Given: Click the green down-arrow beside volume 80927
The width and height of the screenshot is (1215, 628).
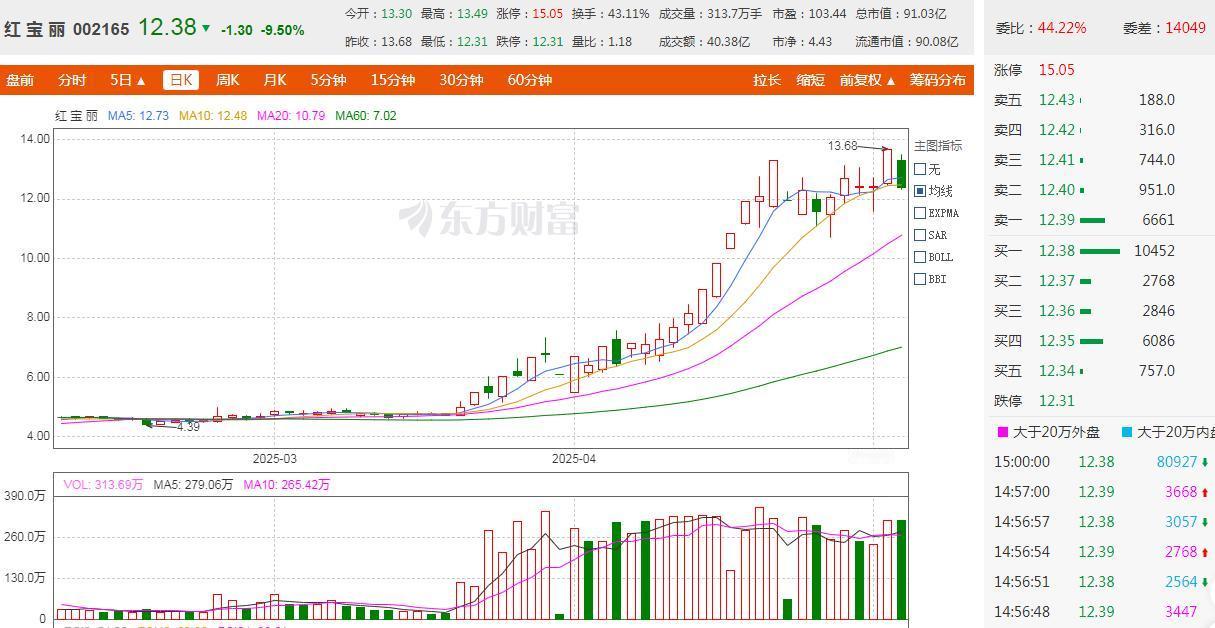Looking at the screenshot, I should 1205,462.
